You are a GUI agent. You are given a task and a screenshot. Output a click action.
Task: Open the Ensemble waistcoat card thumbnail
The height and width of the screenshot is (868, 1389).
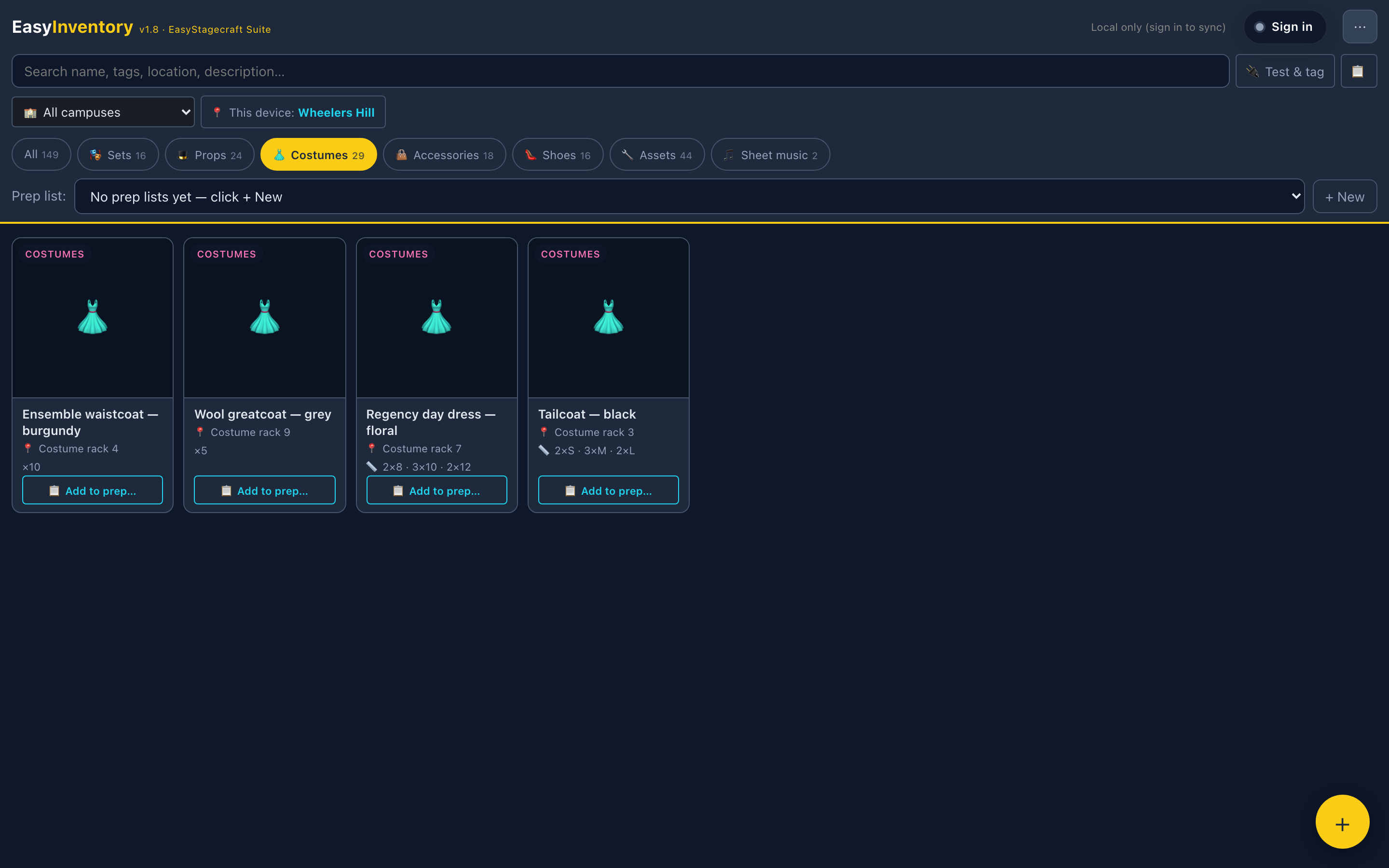tap(93, 317)
